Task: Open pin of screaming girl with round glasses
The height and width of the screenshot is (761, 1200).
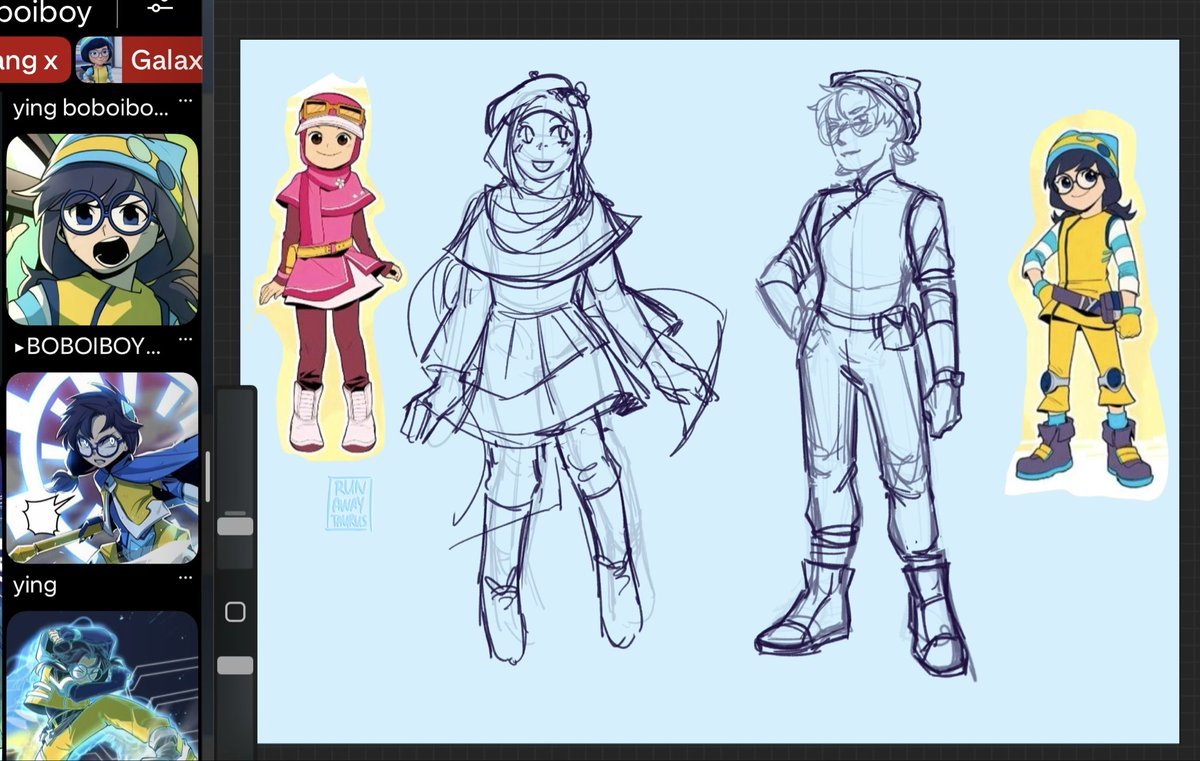Action: tap(103, 229)
